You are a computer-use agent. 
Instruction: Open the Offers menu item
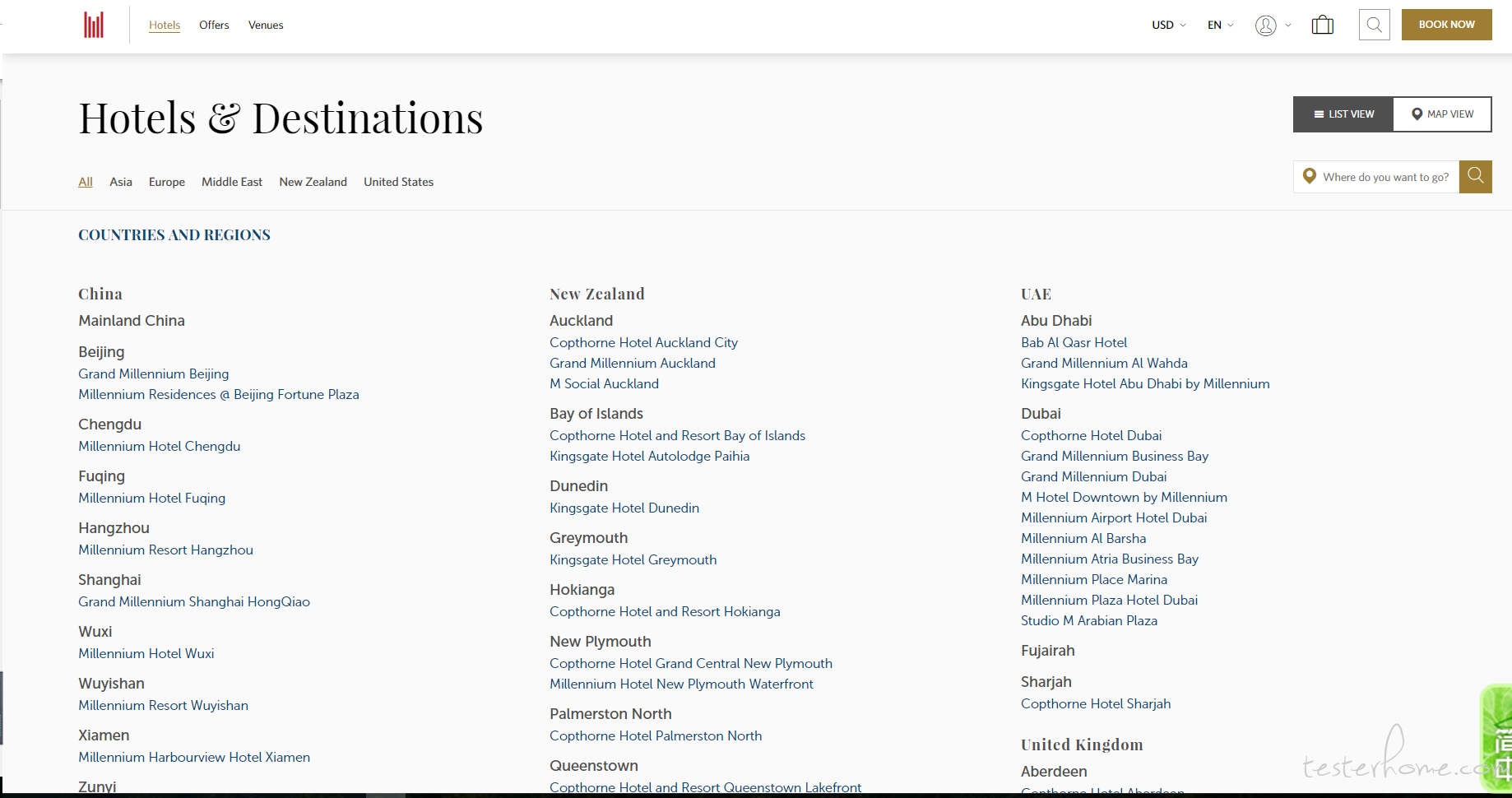[214, 25]
